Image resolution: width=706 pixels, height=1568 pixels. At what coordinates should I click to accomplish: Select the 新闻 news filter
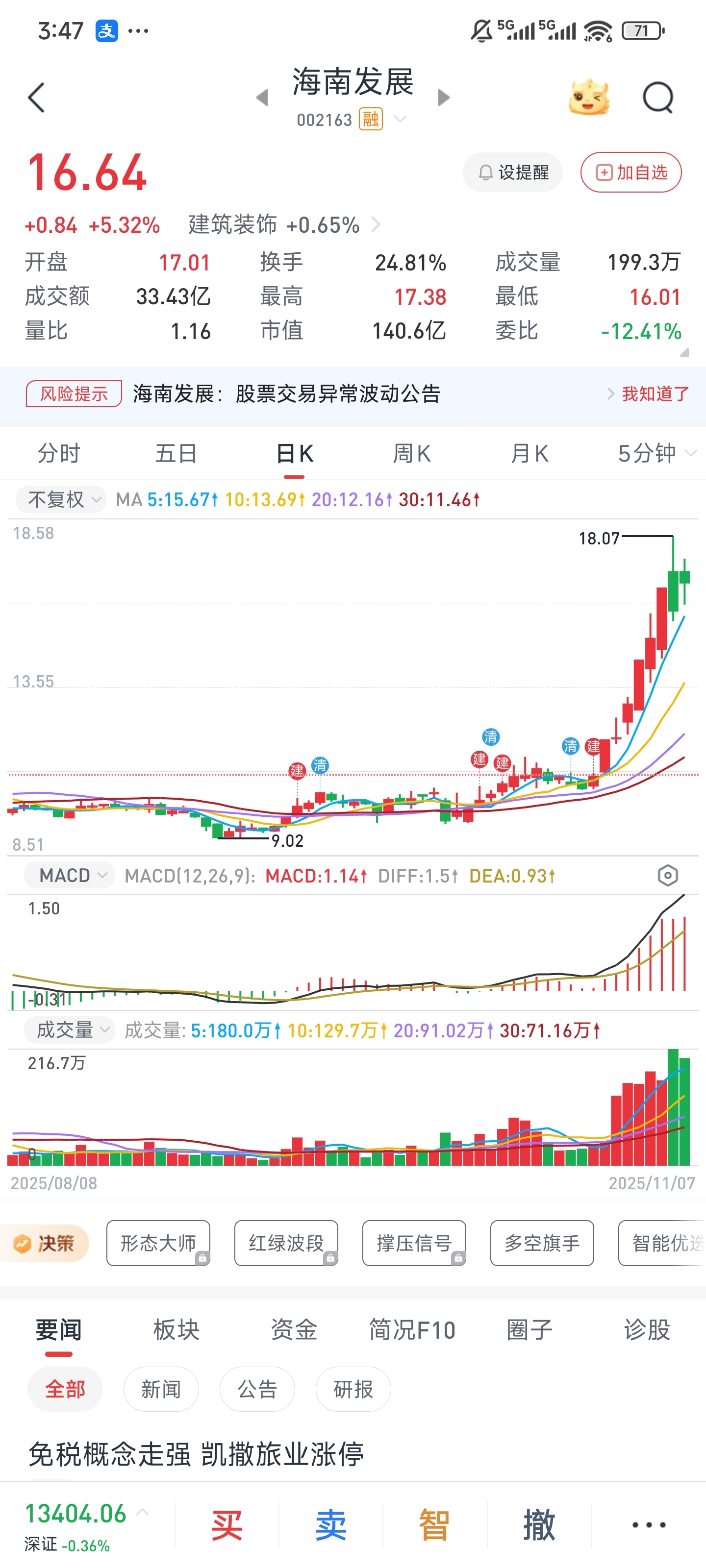161,1389
